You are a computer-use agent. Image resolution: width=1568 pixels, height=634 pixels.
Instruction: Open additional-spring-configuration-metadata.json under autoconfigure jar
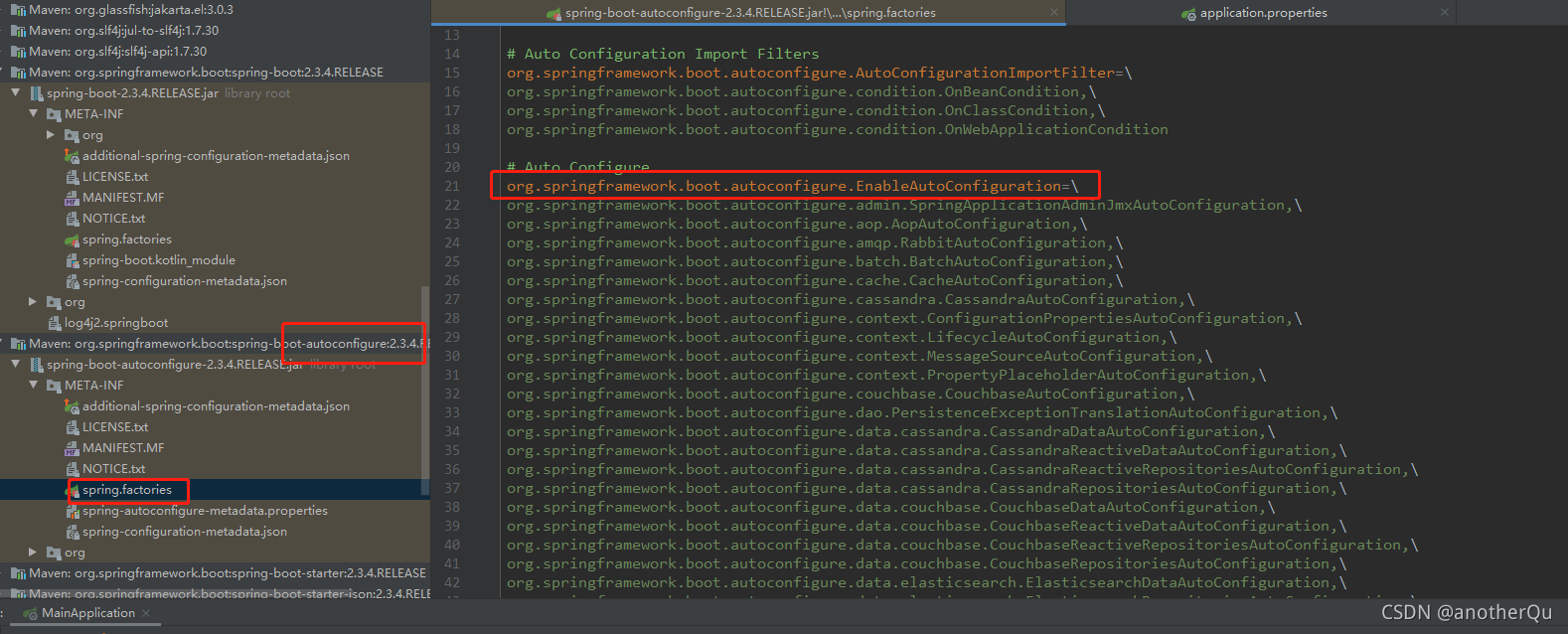(x=216, y=405)
